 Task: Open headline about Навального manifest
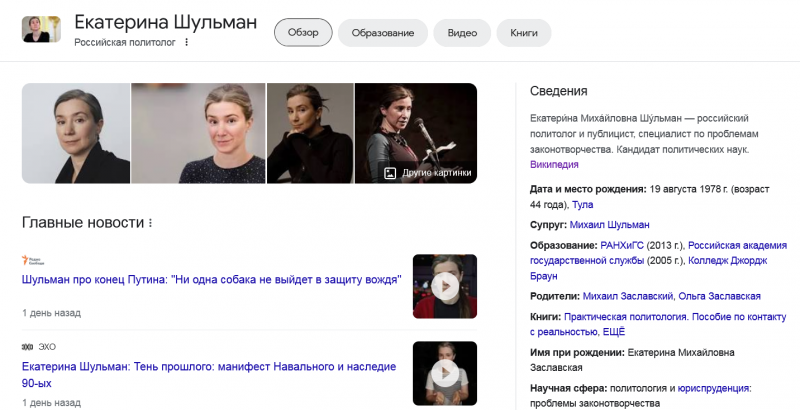coord(209,374)
